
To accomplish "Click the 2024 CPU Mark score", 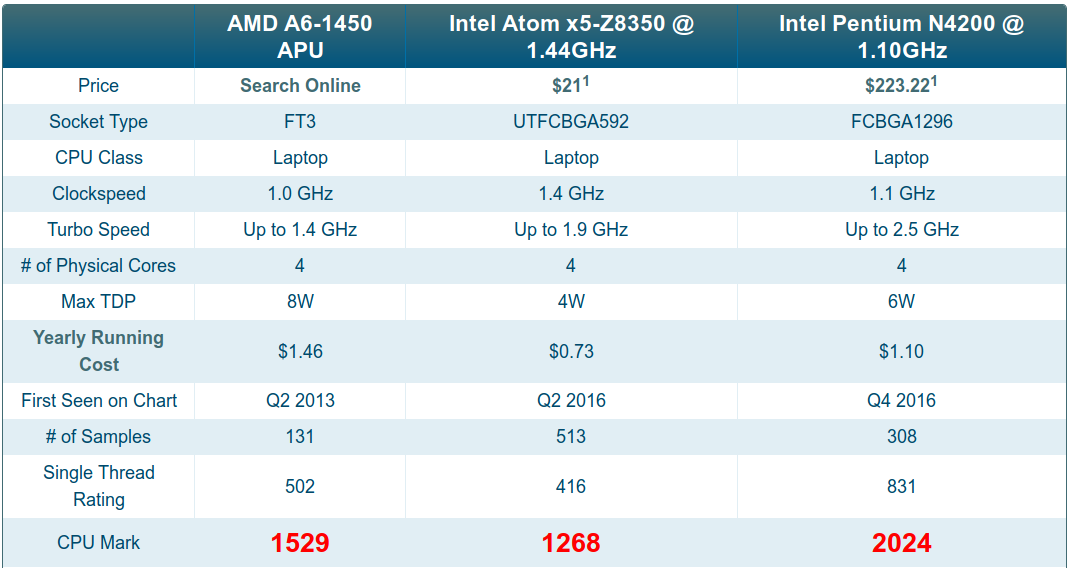I will pyautogui.click(x=901, y=543).
